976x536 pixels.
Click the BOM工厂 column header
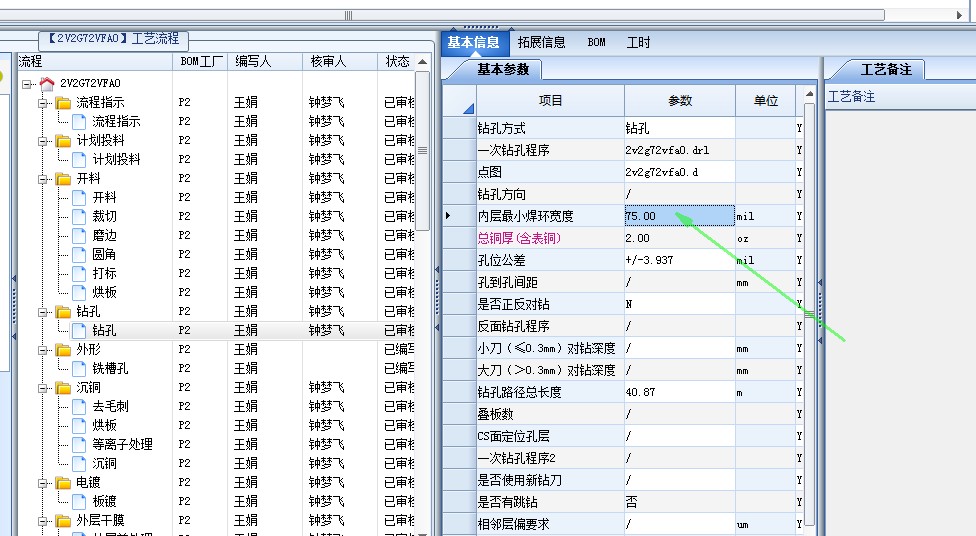coord(200,61)
